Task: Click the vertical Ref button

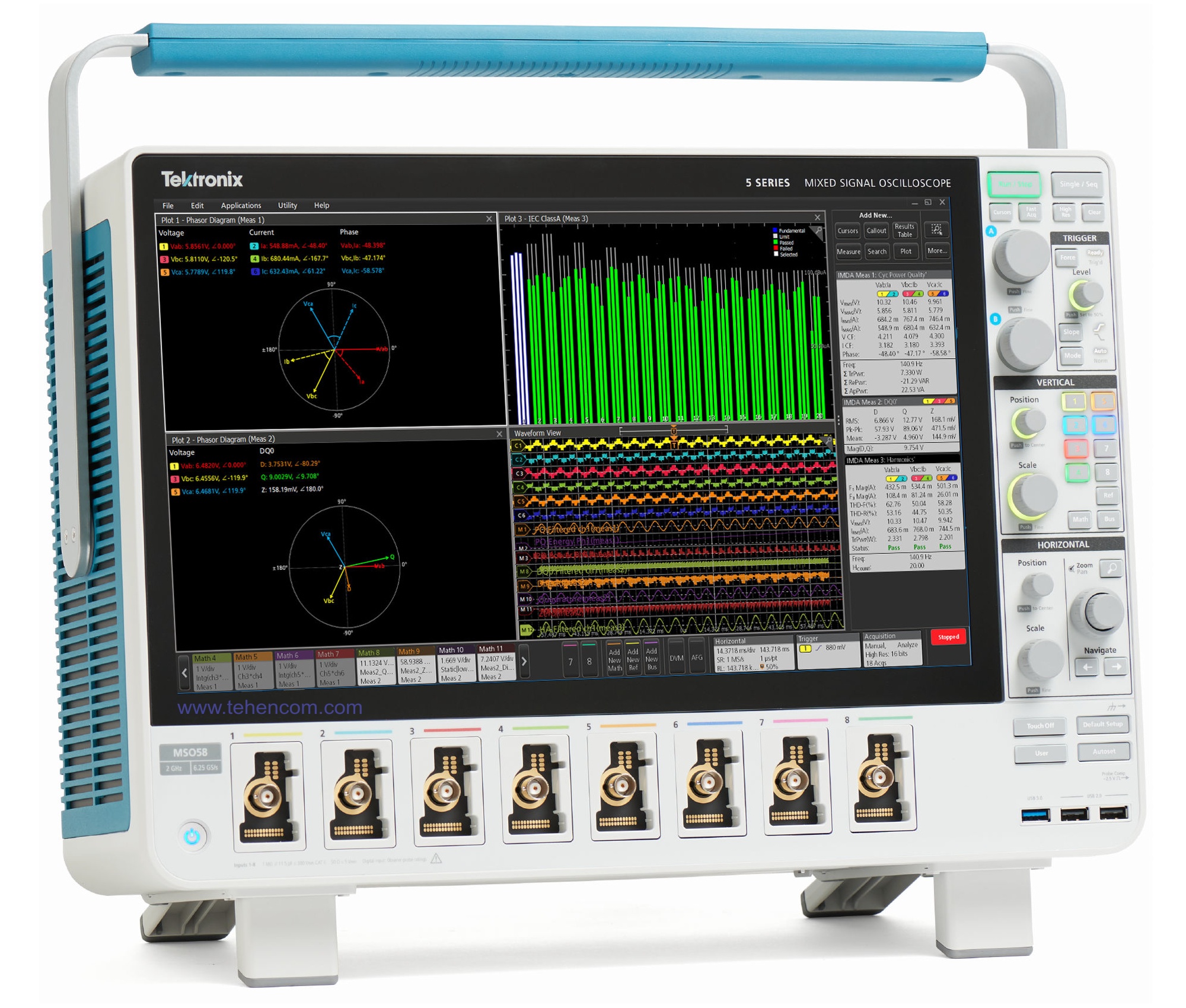Action: click(1108, 495)
